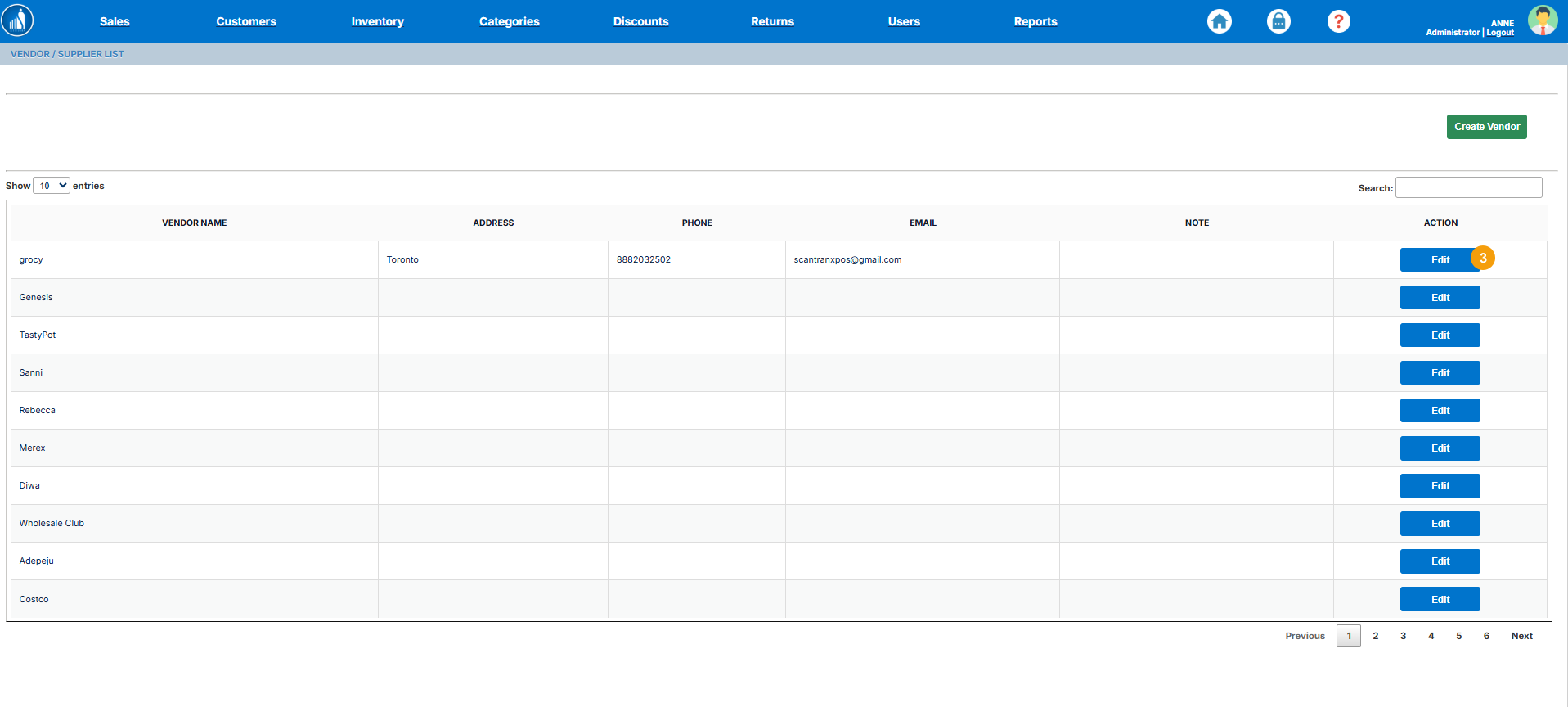1568x707 pixels.
Task: Open the Inventory menu
Action: point(377,22)
